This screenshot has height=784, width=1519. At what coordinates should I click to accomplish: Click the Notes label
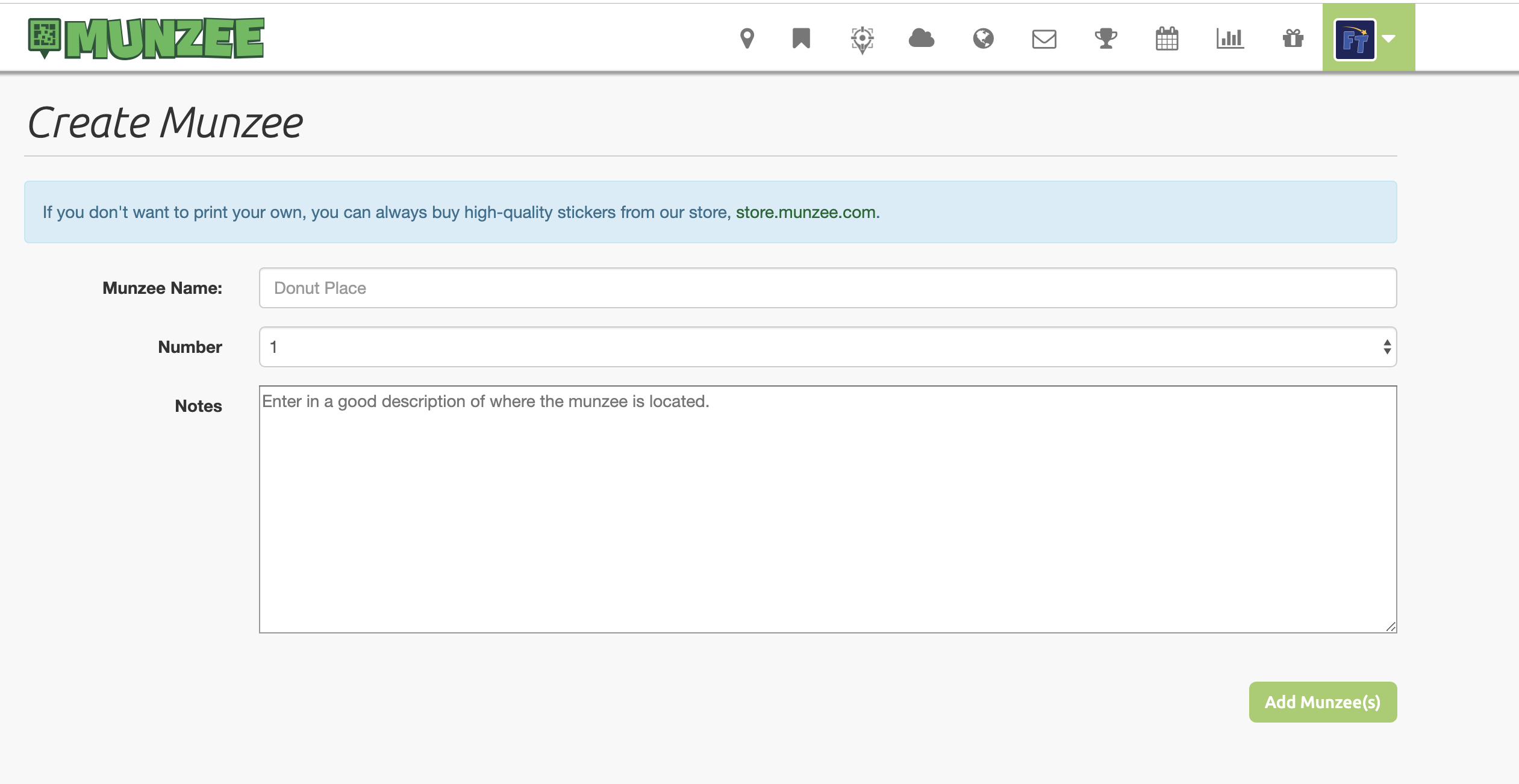point(198,406)
